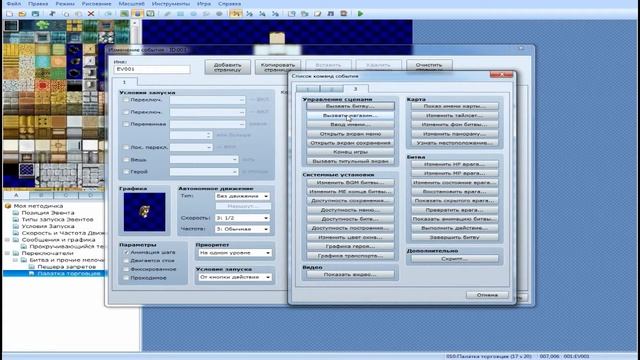Toggle the Анимация шага checkbox

pyautogui.click(x=126, y=252)
